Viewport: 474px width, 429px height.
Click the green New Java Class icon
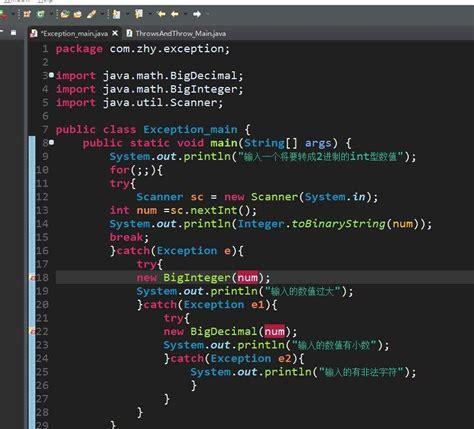pos(41,14)
